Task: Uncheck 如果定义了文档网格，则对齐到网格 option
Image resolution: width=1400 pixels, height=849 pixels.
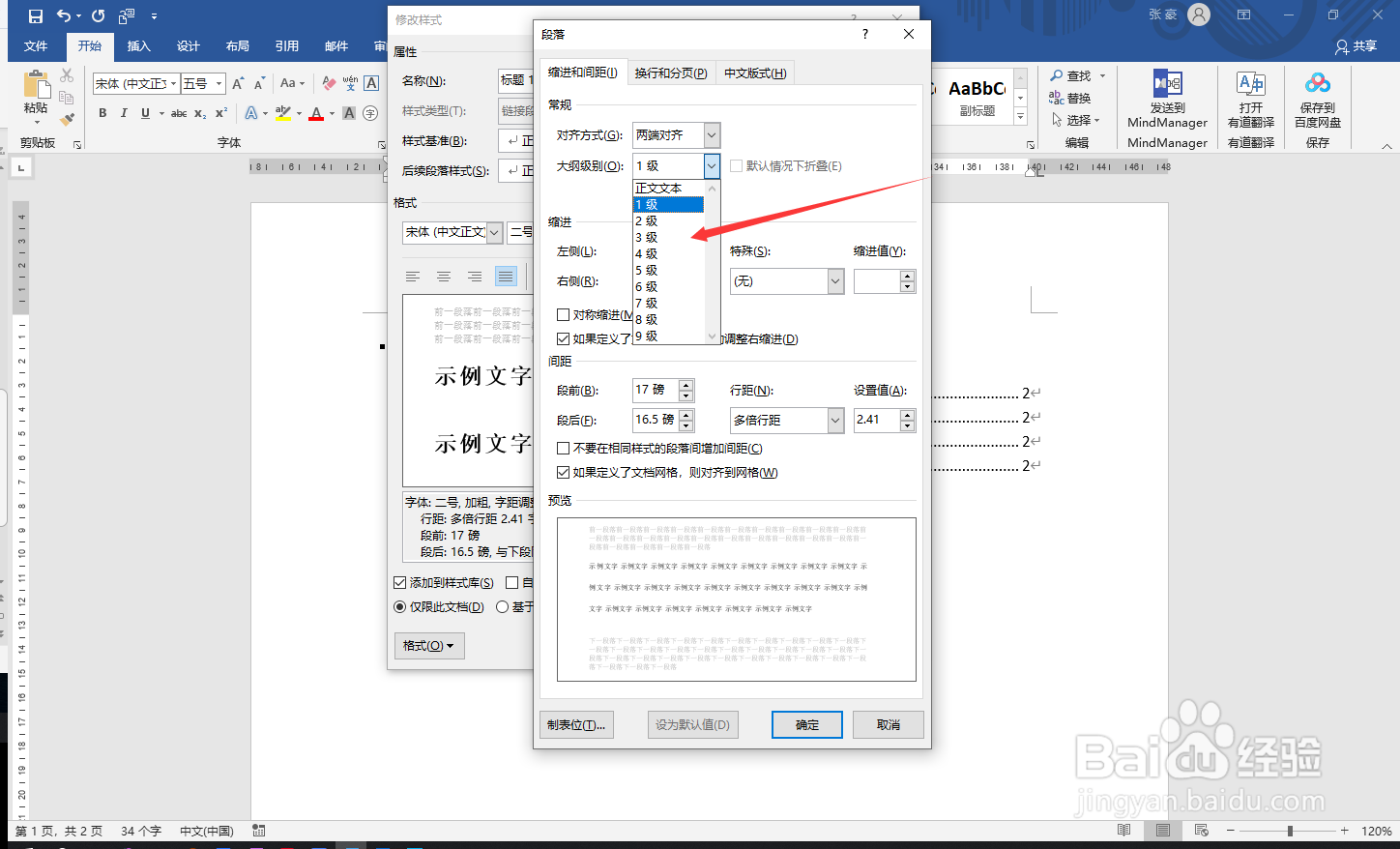Action: coord(564,473)
